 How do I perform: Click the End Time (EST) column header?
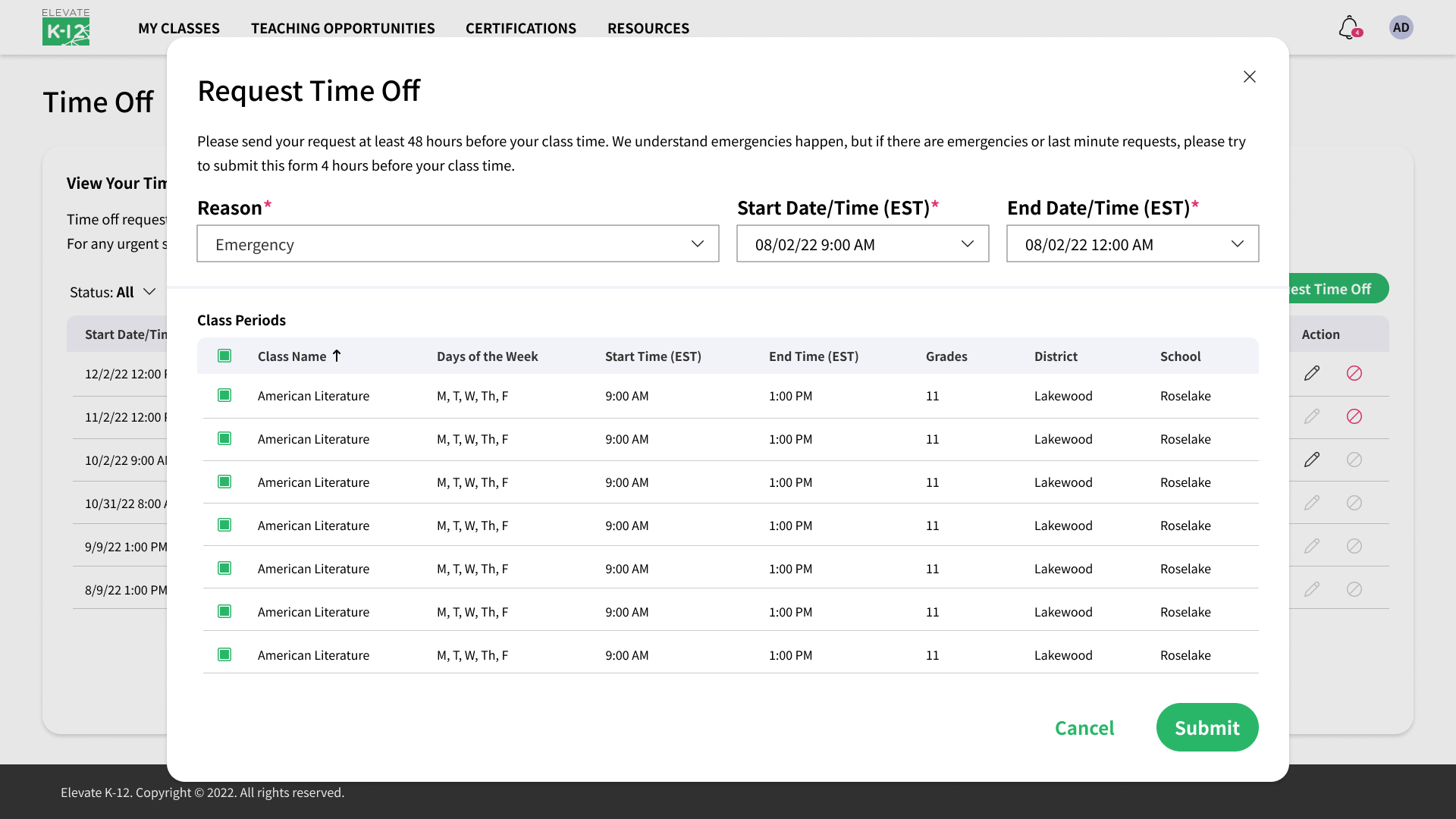point(814,356)
